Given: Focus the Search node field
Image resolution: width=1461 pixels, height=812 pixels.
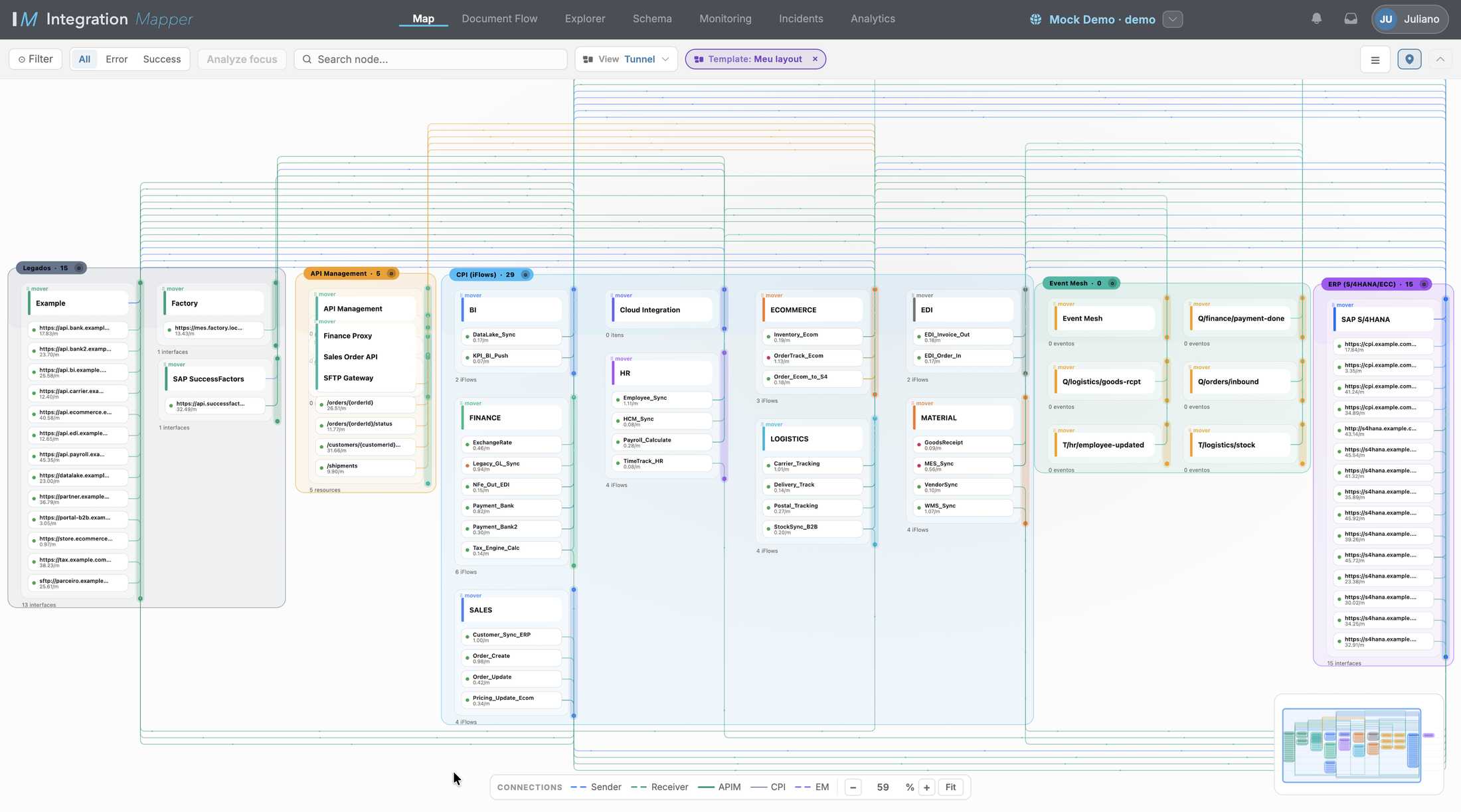Looking at the screenshot, I should click(x=430, y=59).
